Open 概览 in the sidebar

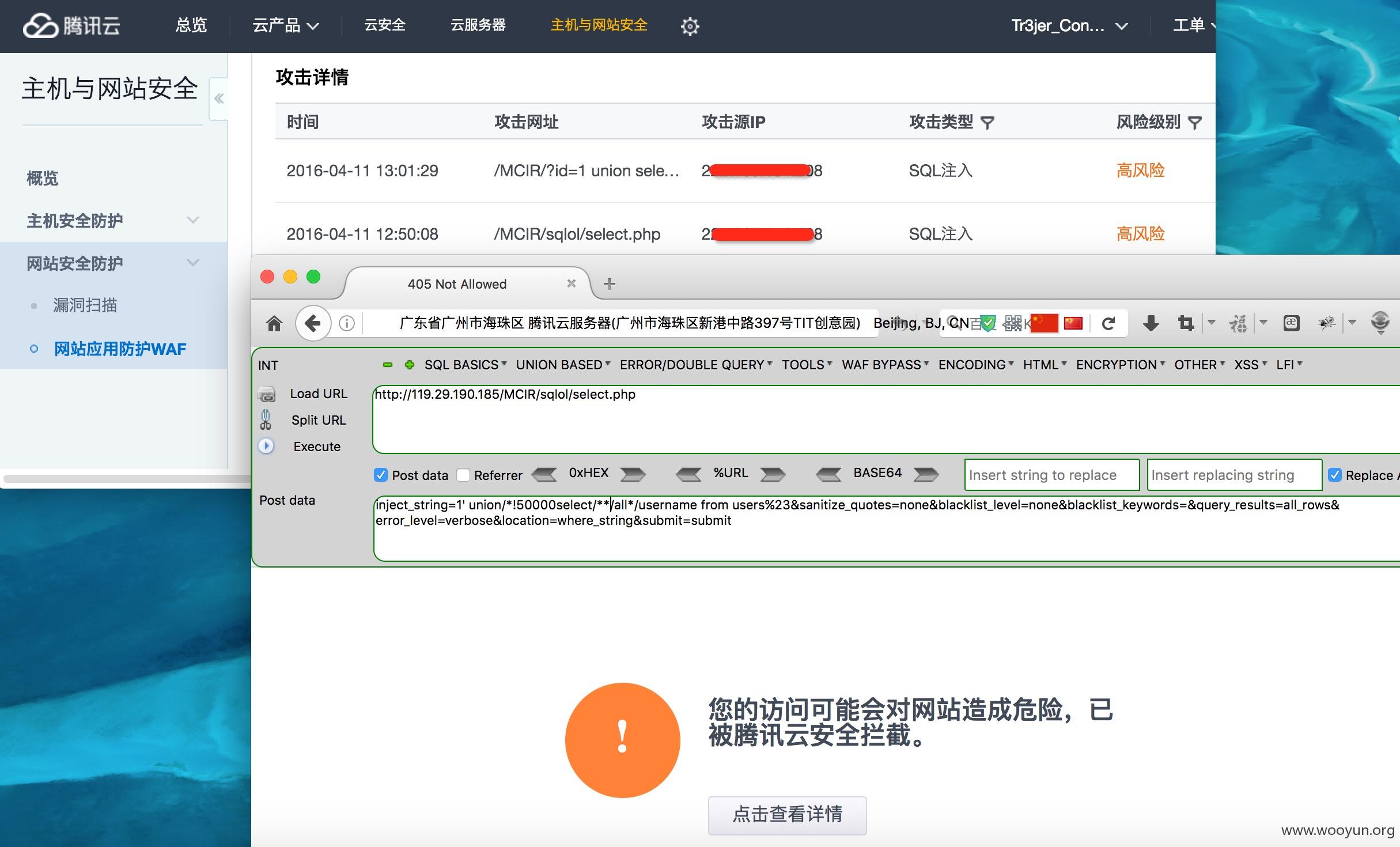point(43,178)
